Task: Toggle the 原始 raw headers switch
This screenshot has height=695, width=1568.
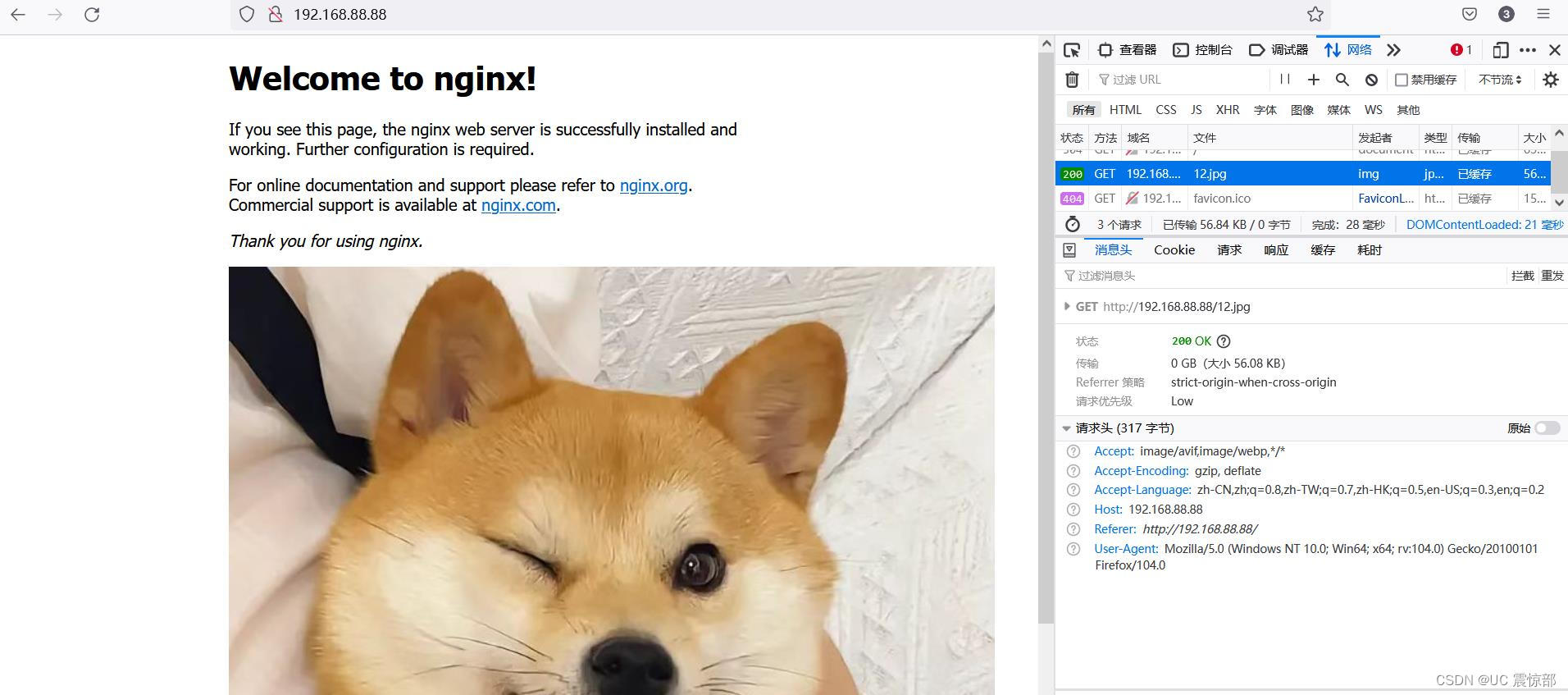Action: coord(1547,428)
